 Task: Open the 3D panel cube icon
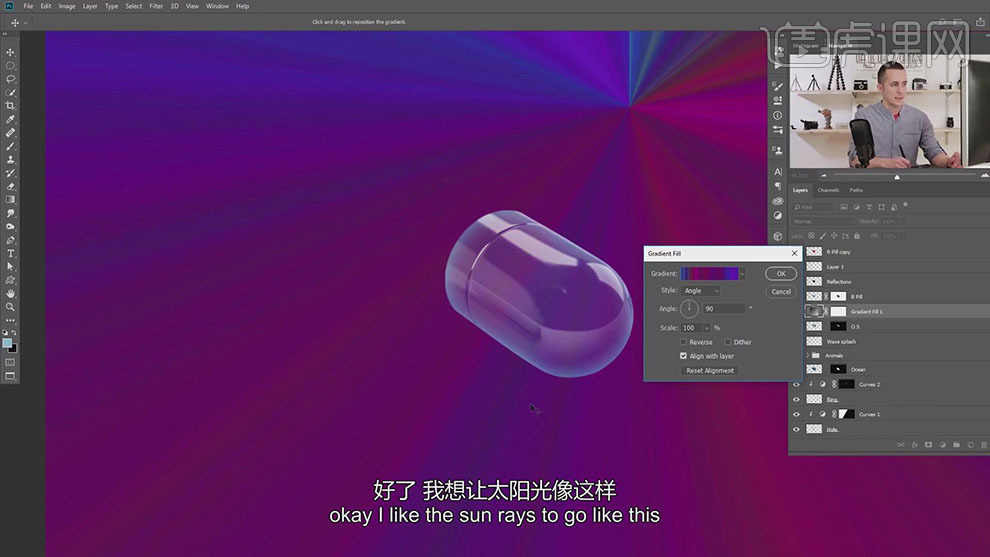point(778,236)
